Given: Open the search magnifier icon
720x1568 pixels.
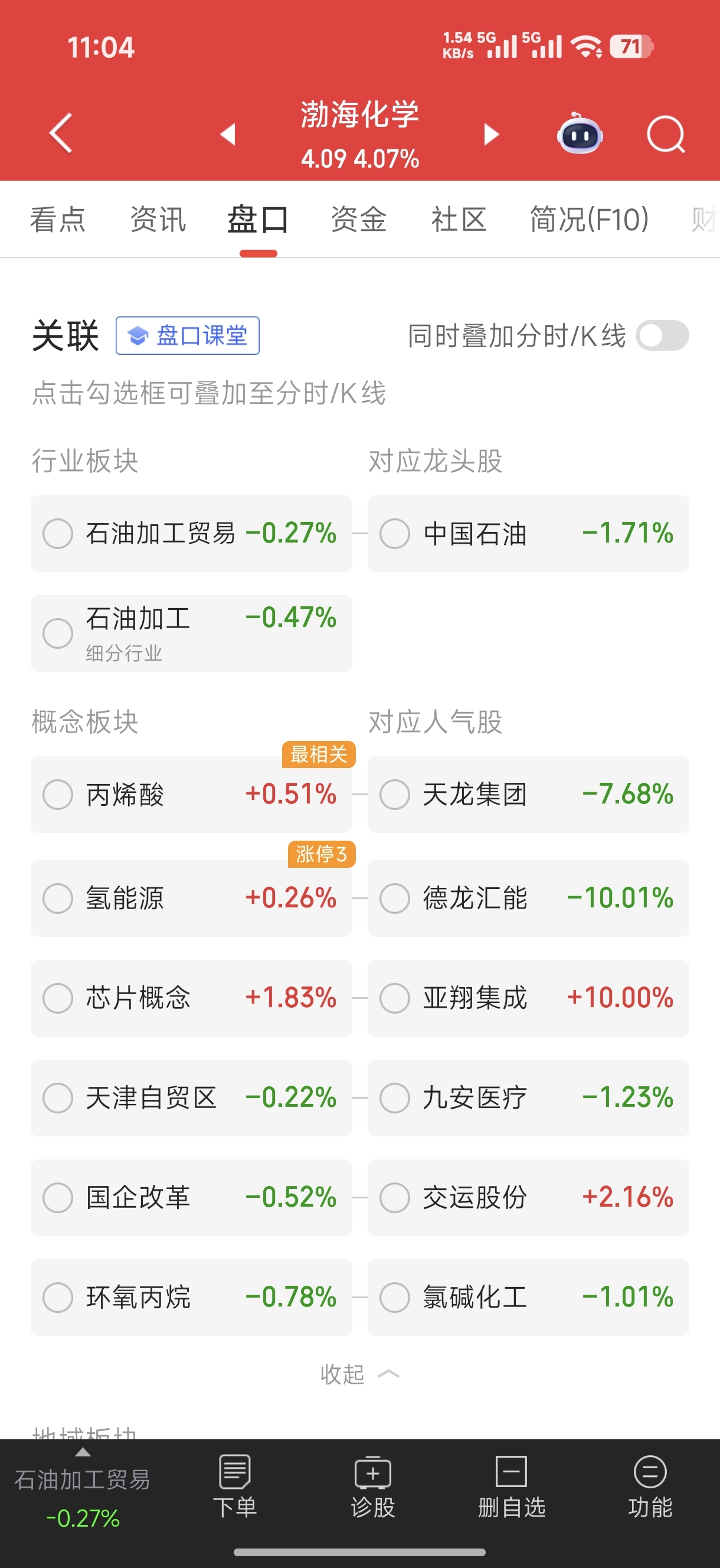Looking at the screenshot, I should (665, 134).
